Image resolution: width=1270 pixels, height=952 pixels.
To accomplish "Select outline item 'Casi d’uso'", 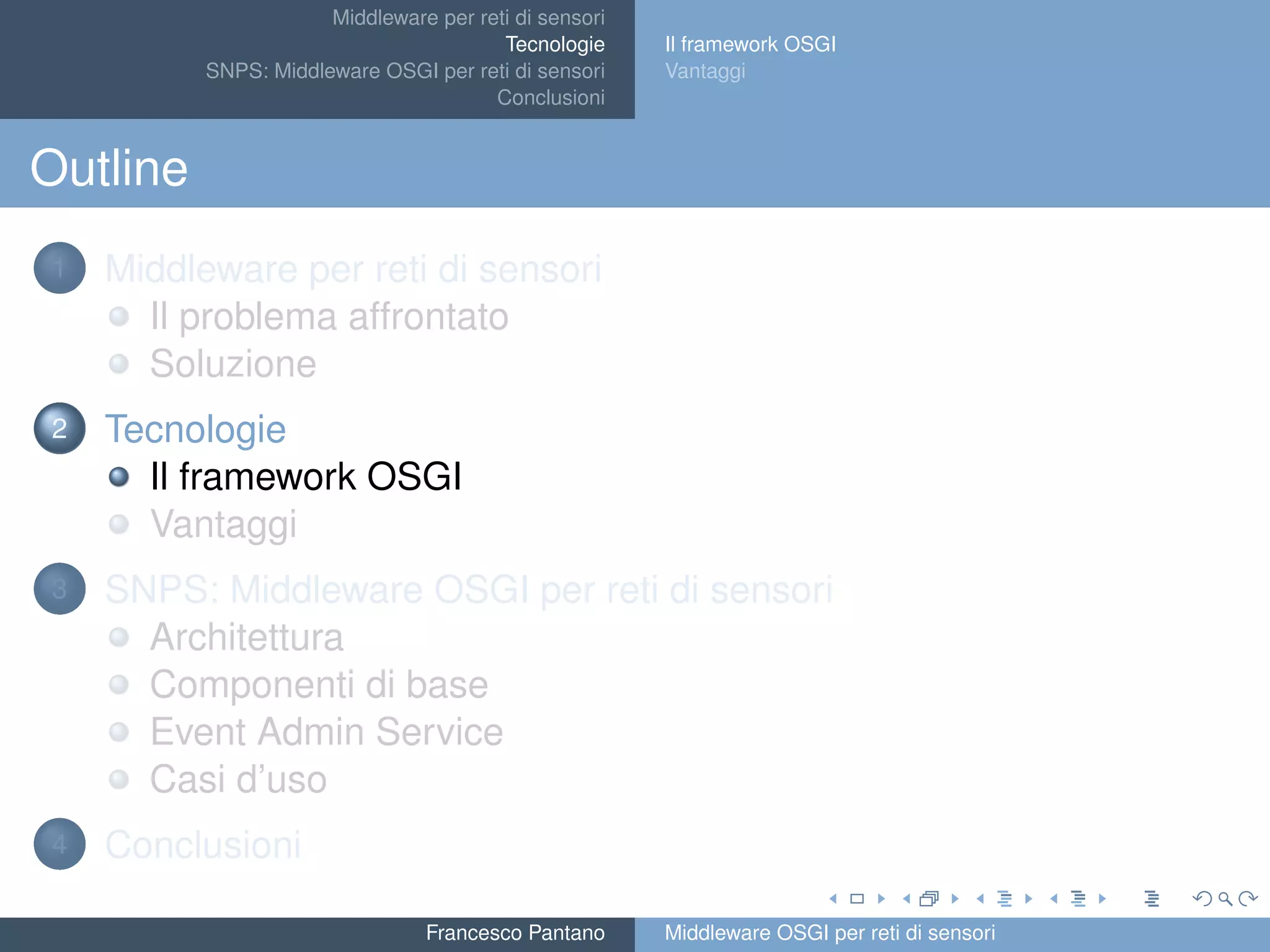I will [238, 779].
